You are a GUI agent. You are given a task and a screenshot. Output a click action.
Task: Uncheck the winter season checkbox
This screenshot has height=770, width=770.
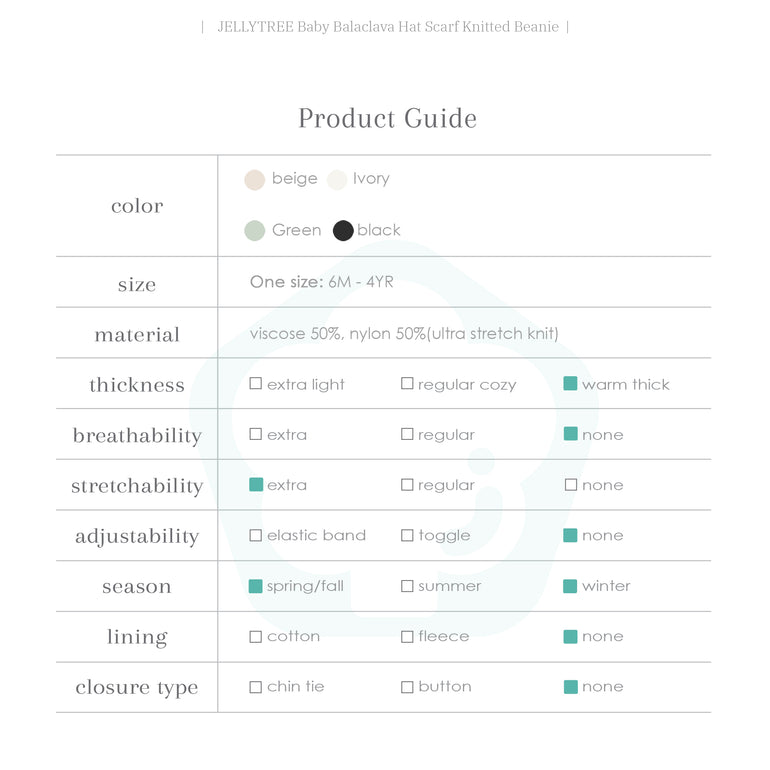tap(570, 586)
